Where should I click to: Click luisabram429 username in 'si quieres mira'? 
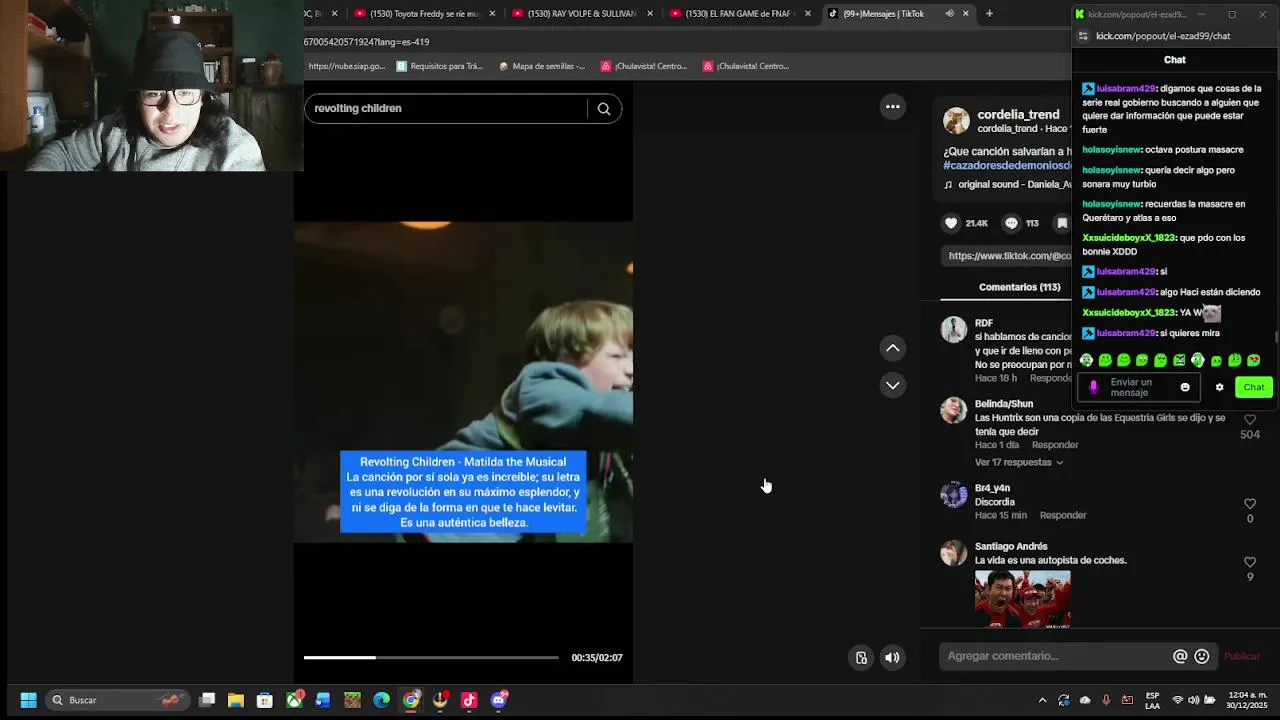(1126, 333)
